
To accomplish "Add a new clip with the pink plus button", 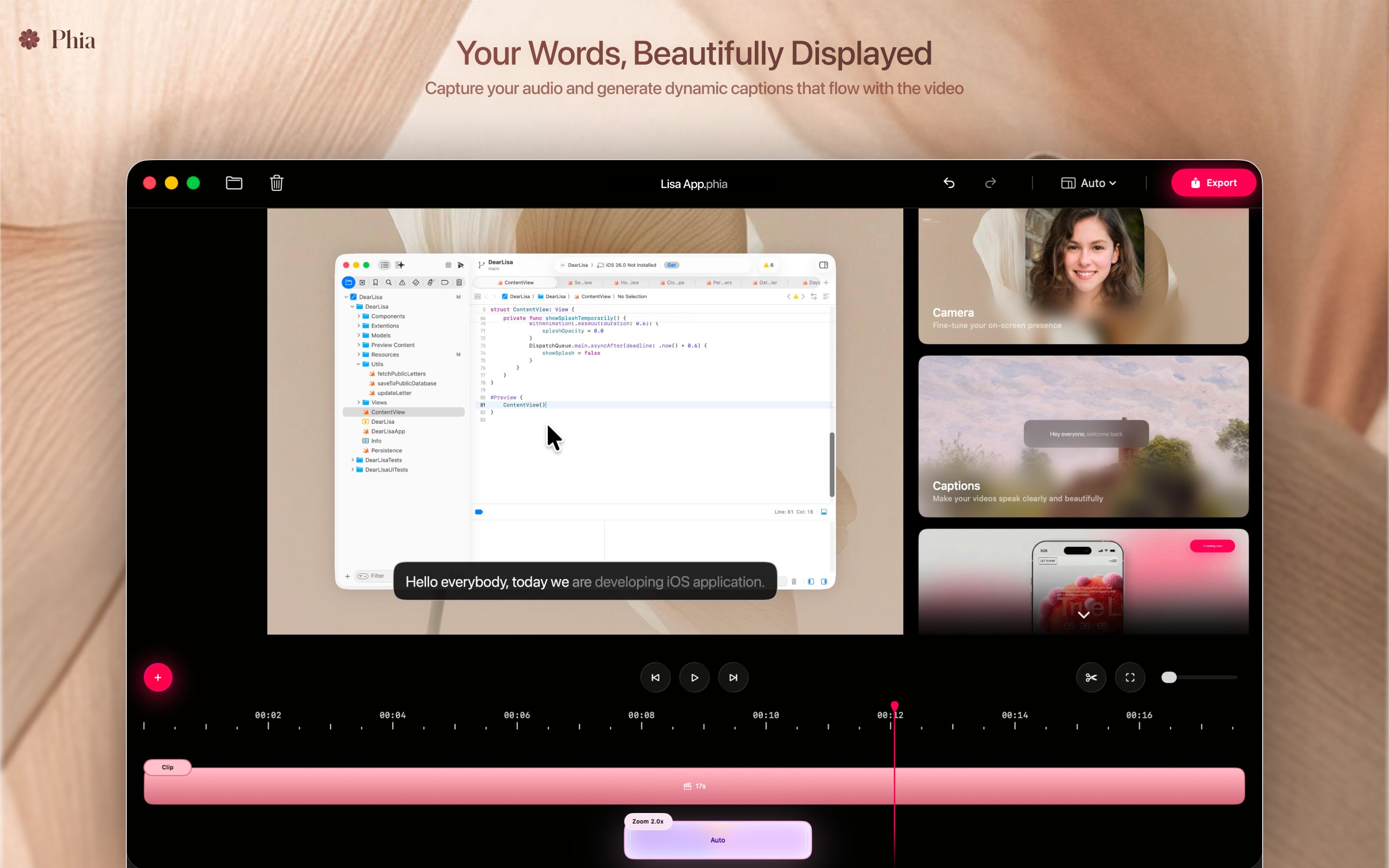I will pos(158,678).
